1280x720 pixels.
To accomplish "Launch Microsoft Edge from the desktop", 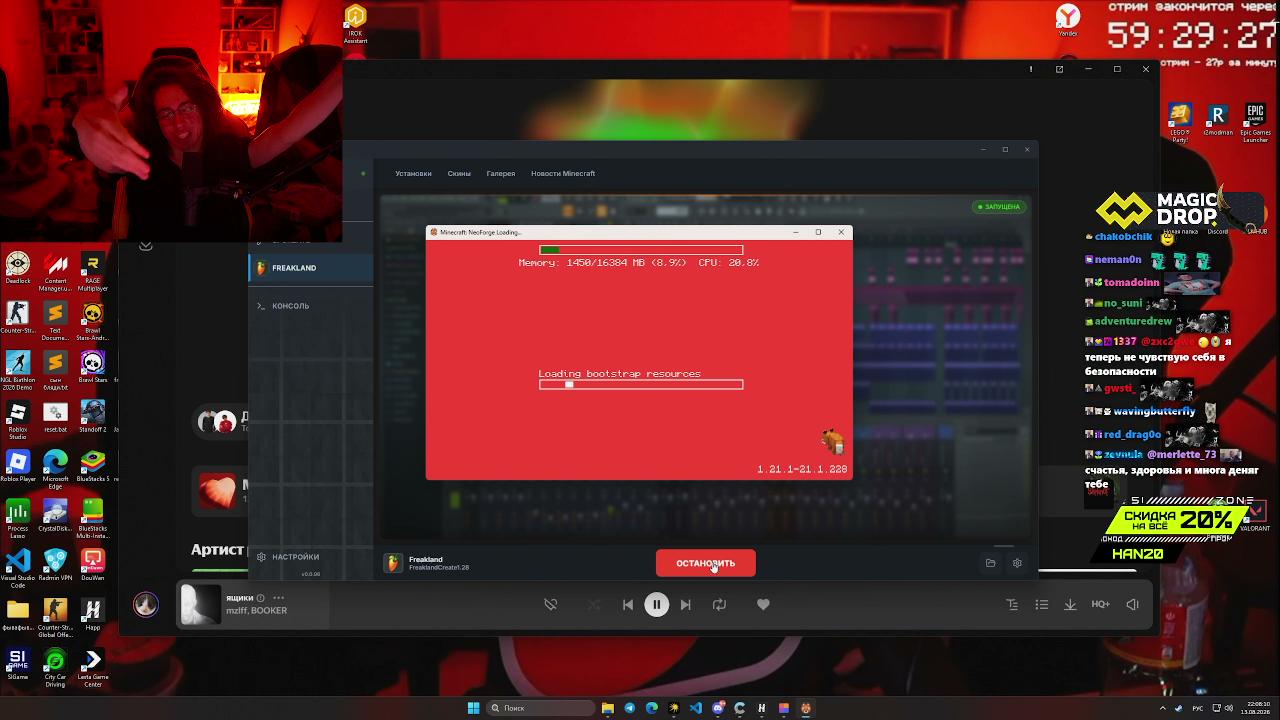I will (x=55, y=469).
